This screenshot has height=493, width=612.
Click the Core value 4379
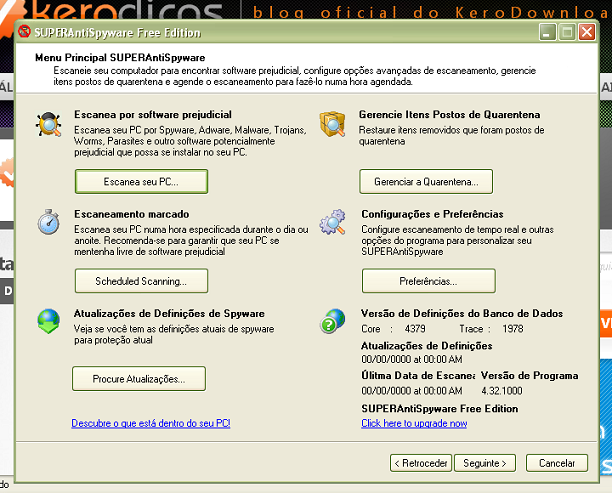point(415,329)
